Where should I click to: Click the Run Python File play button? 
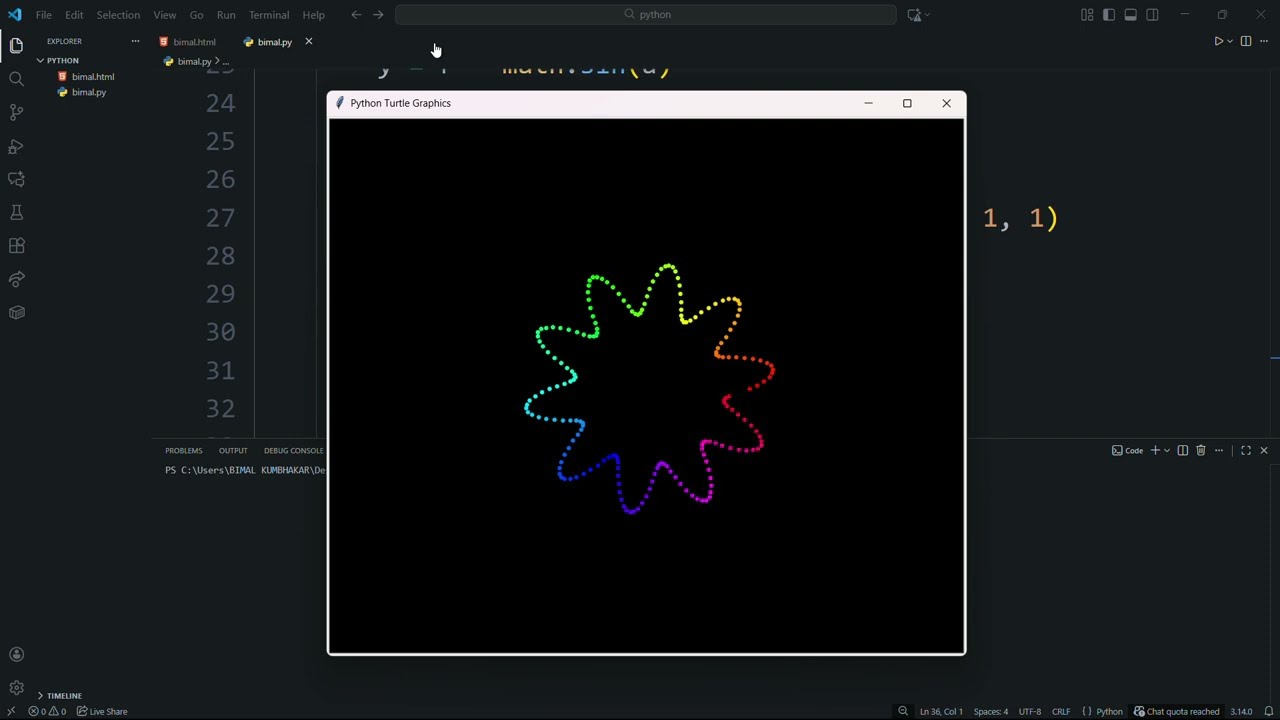tap(1218, 41)
